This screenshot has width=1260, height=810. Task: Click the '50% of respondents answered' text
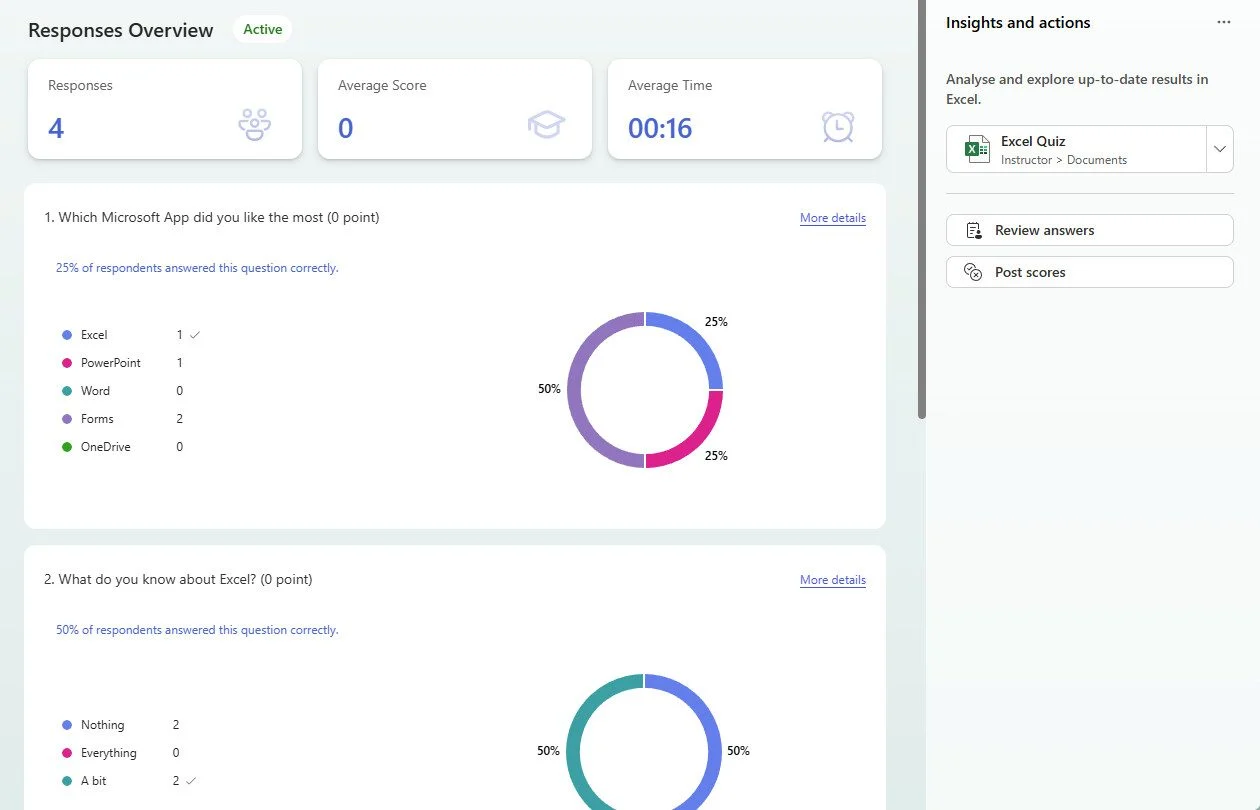[197, 630]
